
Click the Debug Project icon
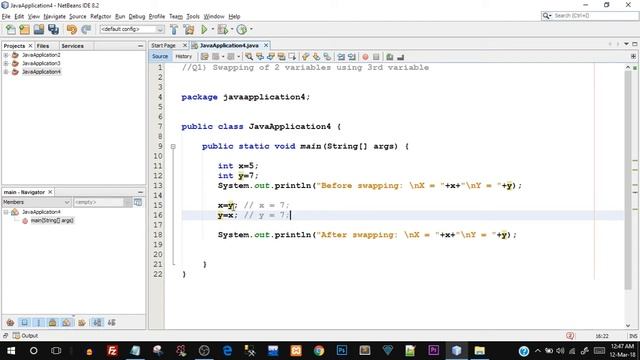pos(222,29)
